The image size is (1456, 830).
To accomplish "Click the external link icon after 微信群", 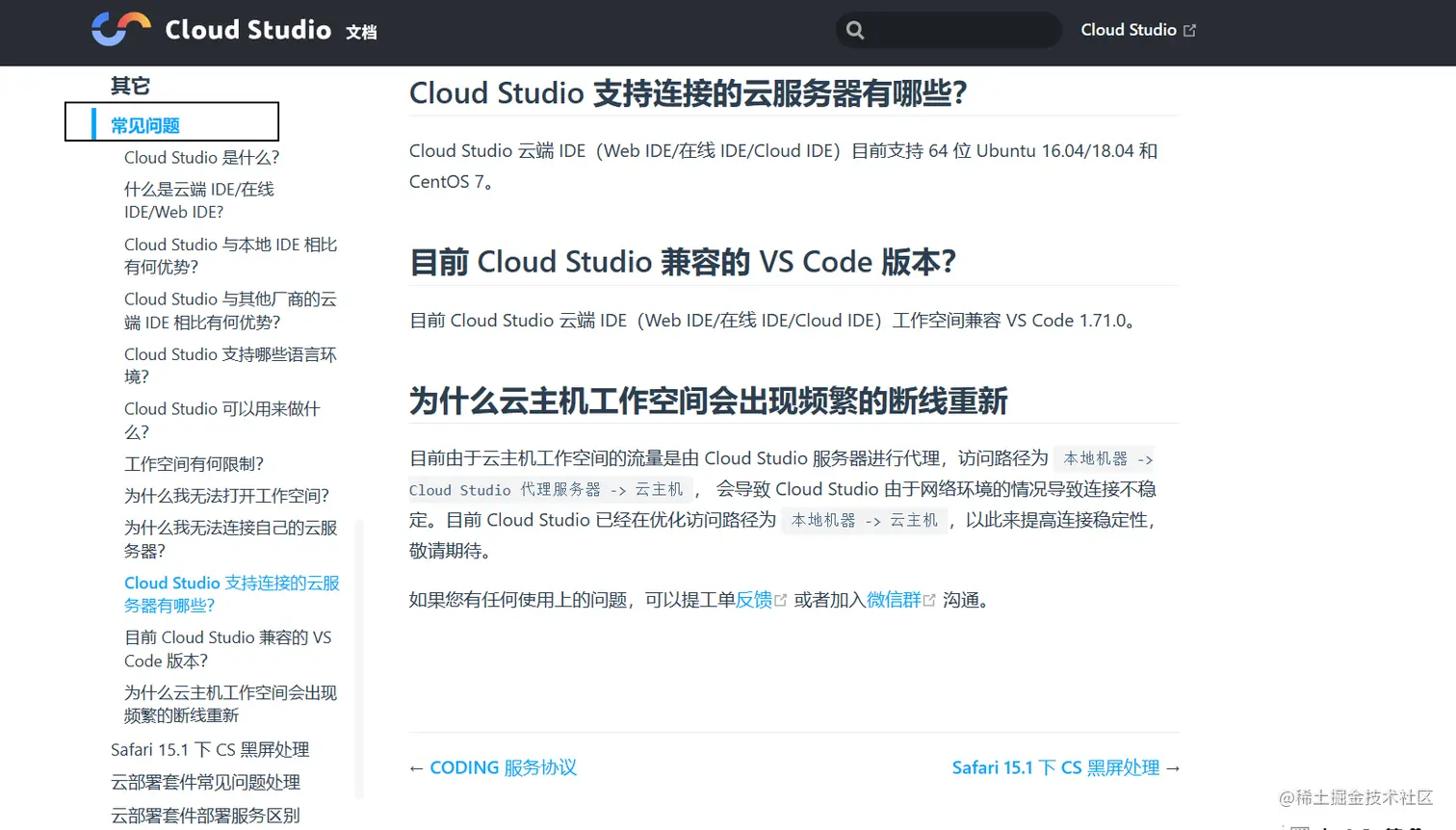I will [929, 601].
